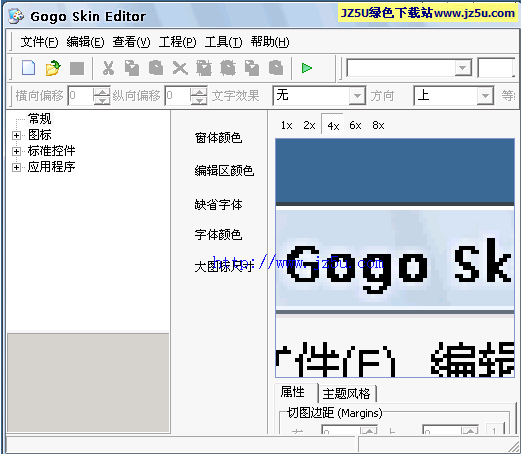Switch to 6x zoom tab
Image resolution: width=521 pixels, height=454 pixels.
[355, 125]
